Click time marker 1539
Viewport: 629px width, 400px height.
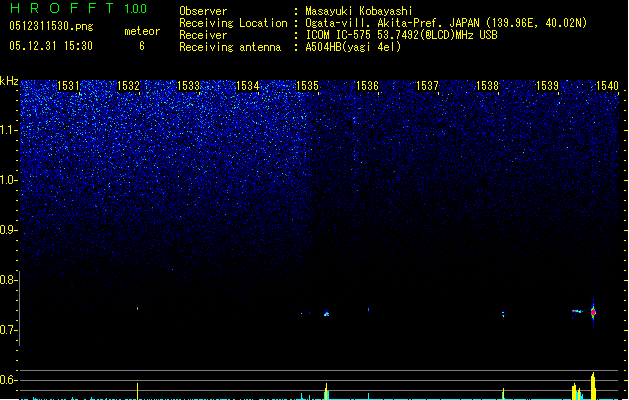point(548,86)
